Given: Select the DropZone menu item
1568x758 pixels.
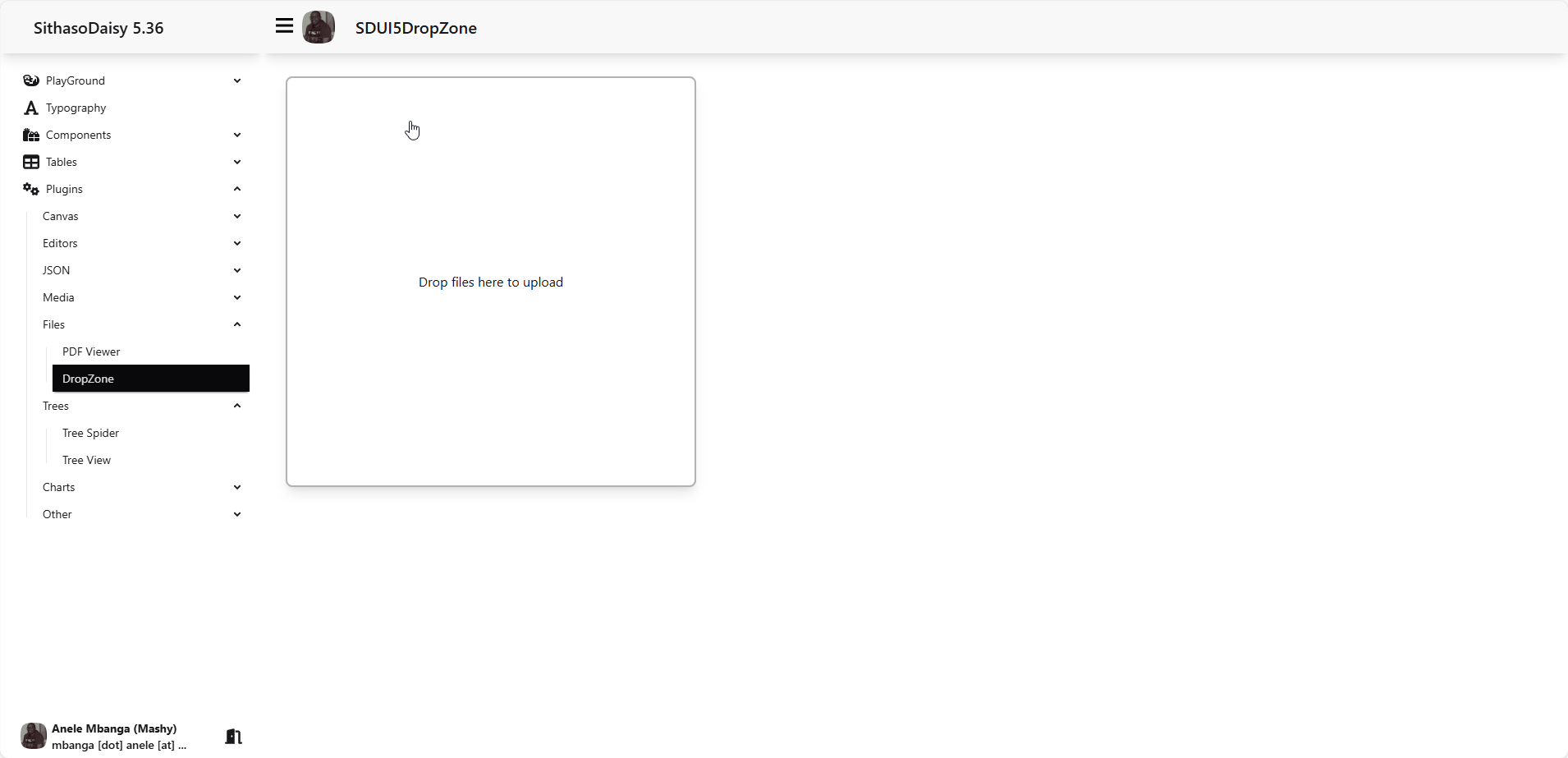Looking at the screenshot, I should pyautogui.click(x=151, y=379).
